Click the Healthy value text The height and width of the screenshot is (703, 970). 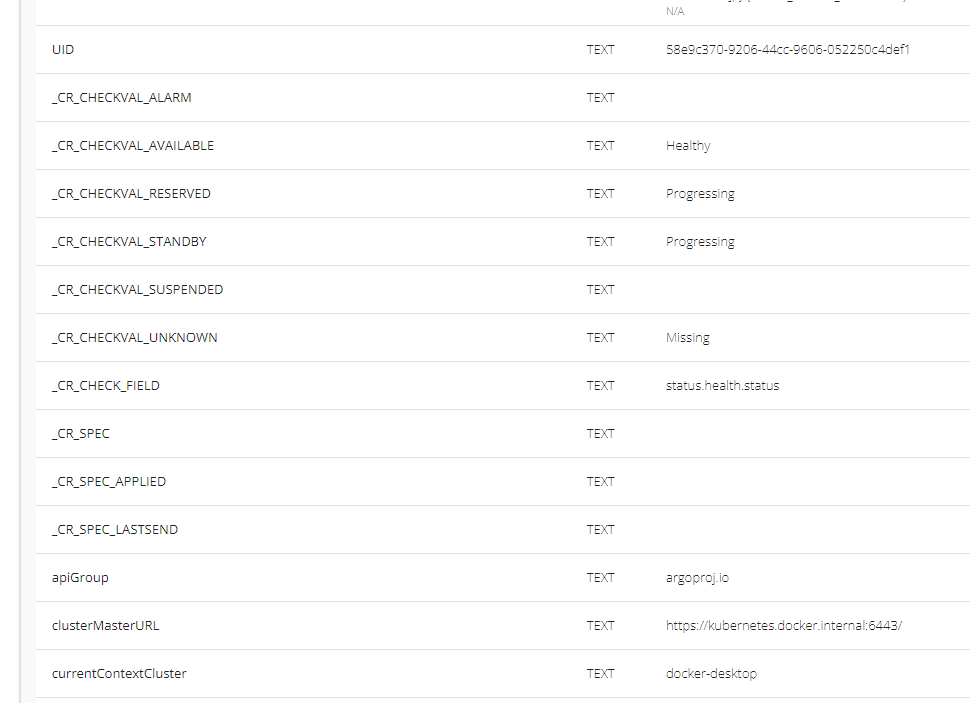(688, 145)
